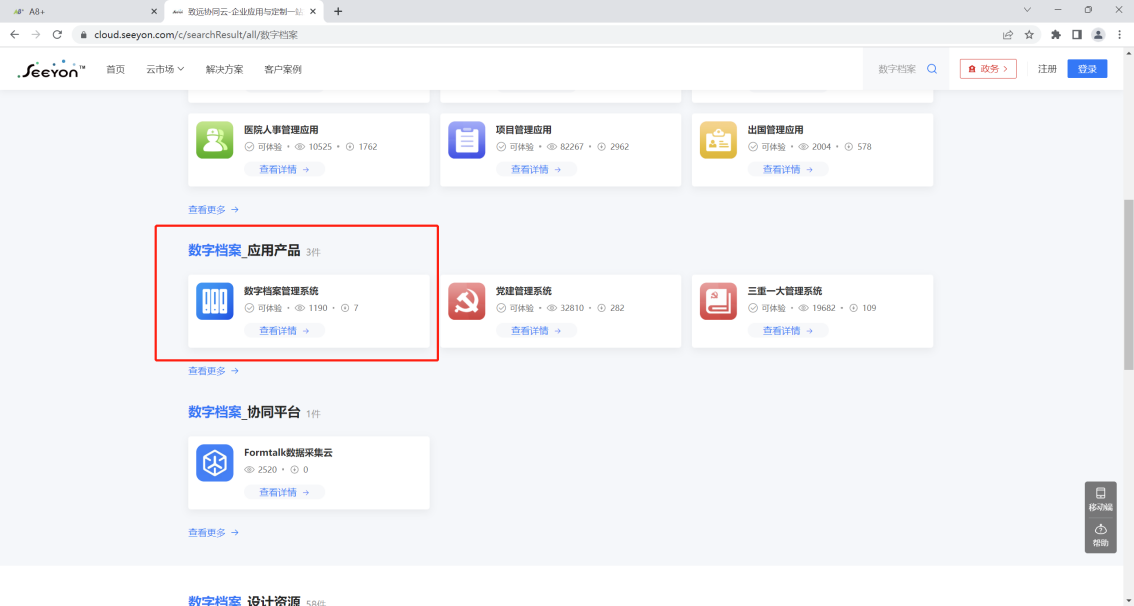Click the 数字档案管理系统 binder icon
1134x606 pixels.
(215, 301)
